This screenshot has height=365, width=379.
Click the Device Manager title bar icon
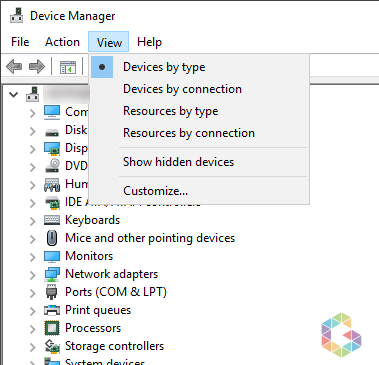coord(16,16)
